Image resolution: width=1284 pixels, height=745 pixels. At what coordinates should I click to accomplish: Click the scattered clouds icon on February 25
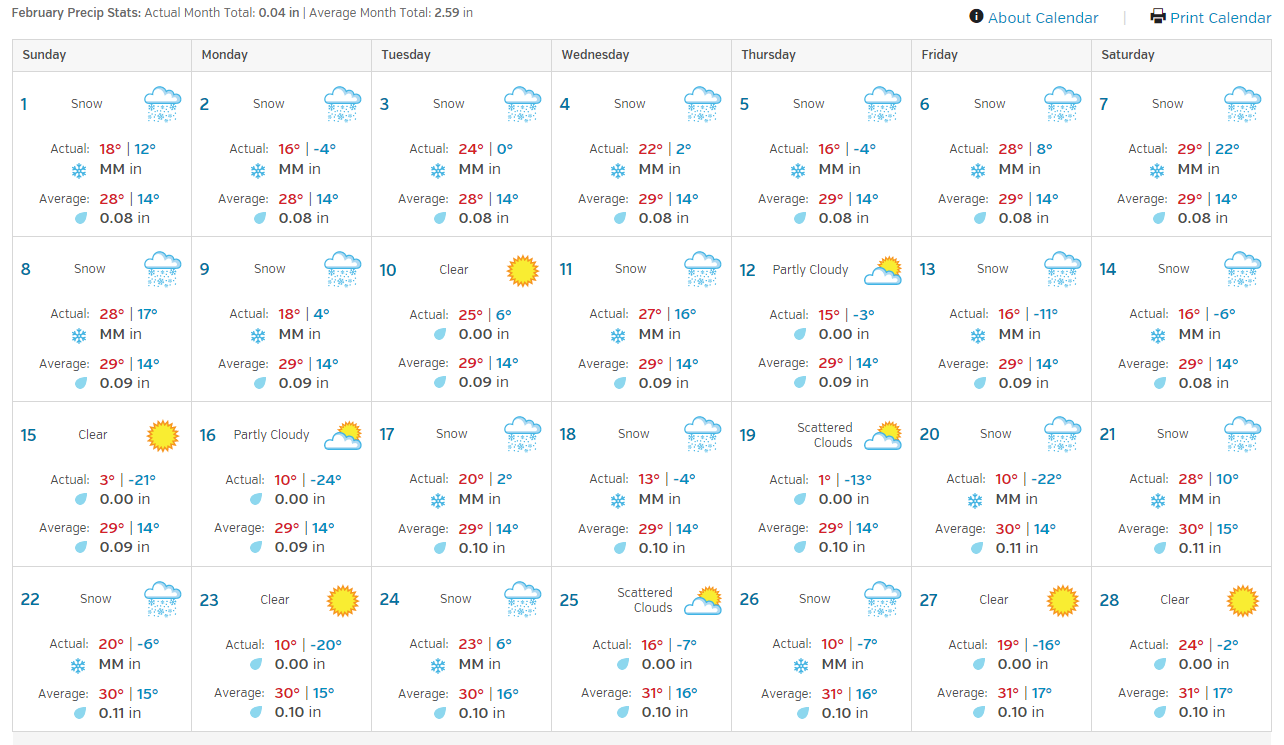coord(703,600)
